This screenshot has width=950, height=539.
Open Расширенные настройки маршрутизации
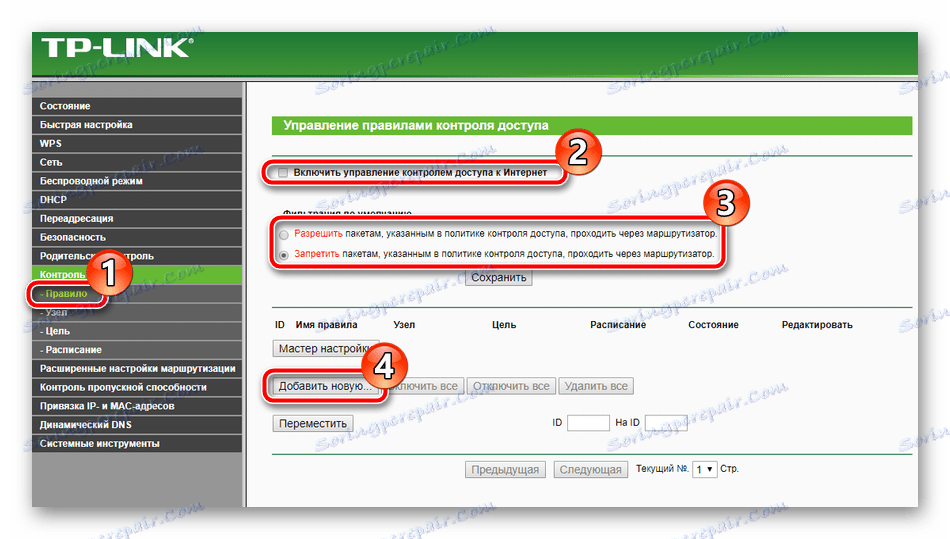click(x=137, y=369)
